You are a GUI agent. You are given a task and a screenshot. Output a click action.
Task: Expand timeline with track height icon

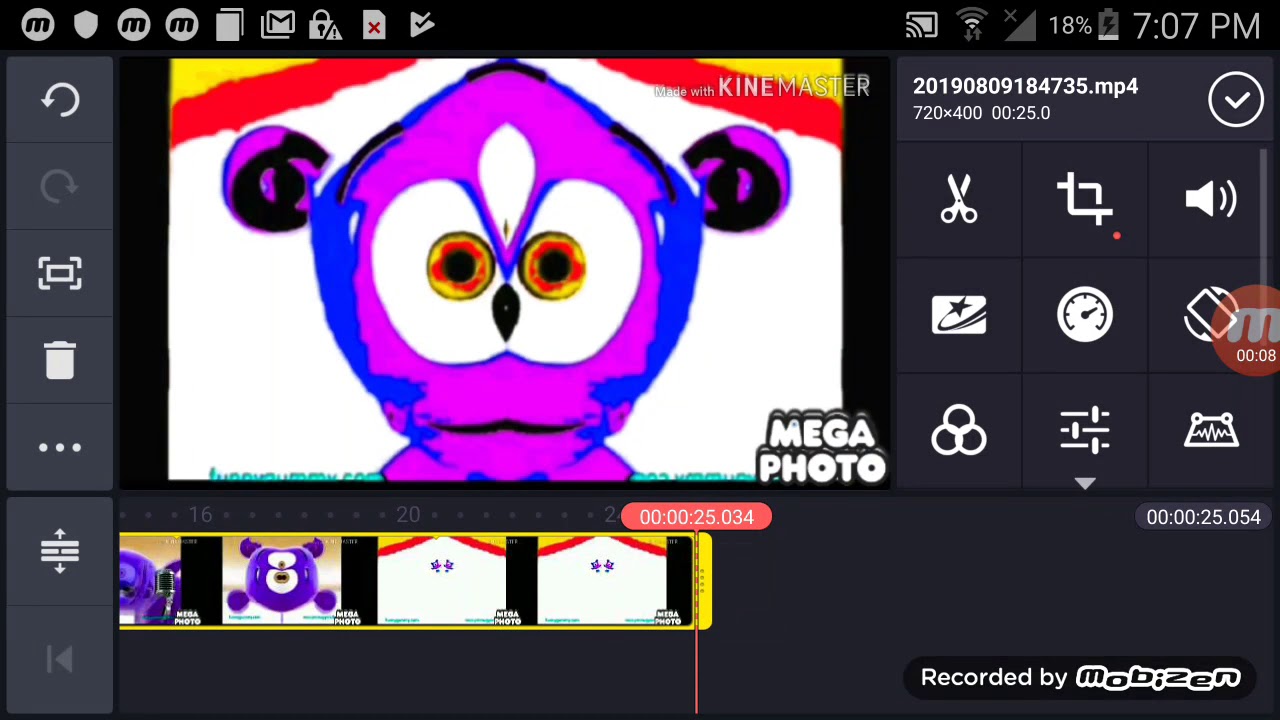pos(60,551)
